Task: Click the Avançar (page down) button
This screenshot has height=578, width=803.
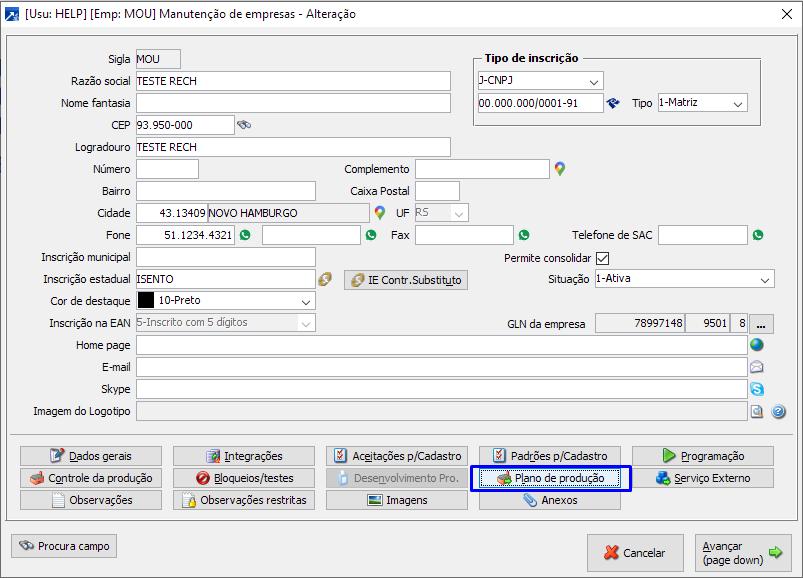Action: 743,552
